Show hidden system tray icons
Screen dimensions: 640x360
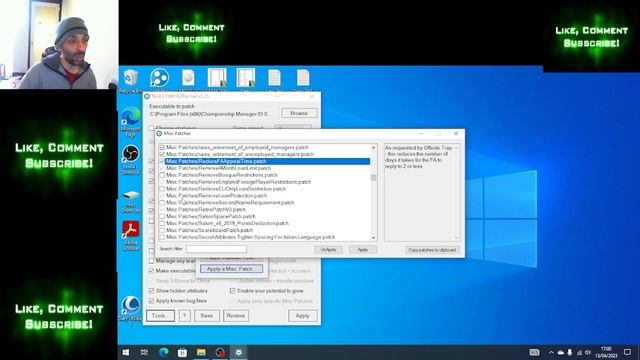pyautogui.click(x=551, y=352)
